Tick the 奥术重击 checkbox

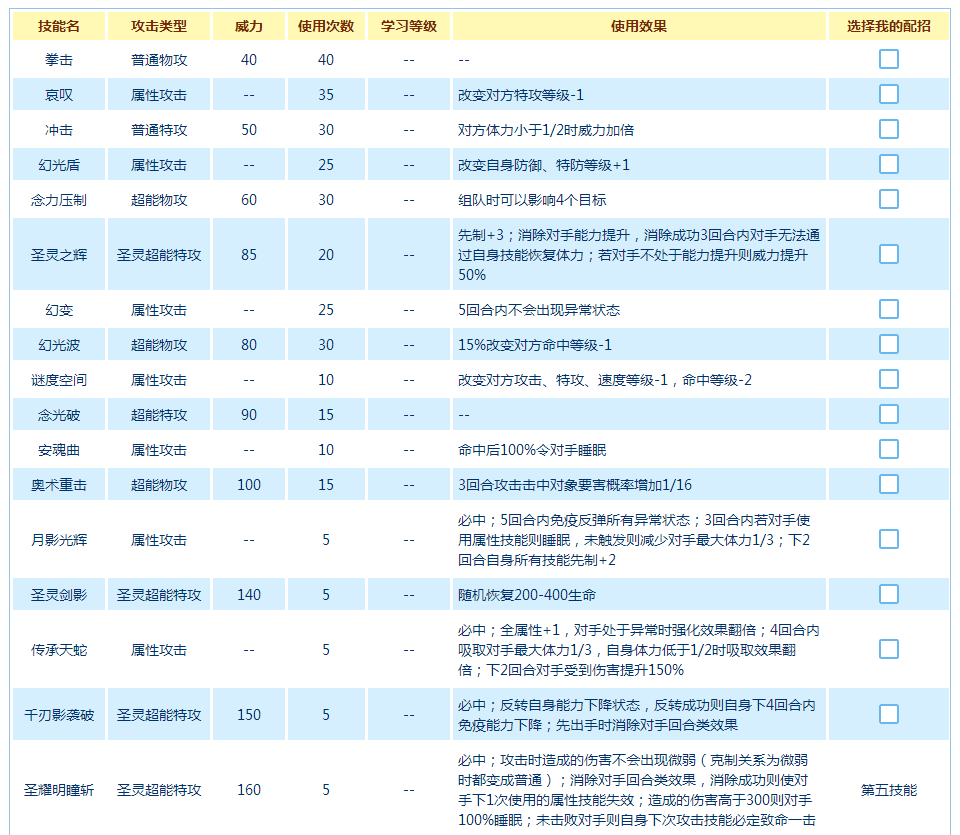888,484
